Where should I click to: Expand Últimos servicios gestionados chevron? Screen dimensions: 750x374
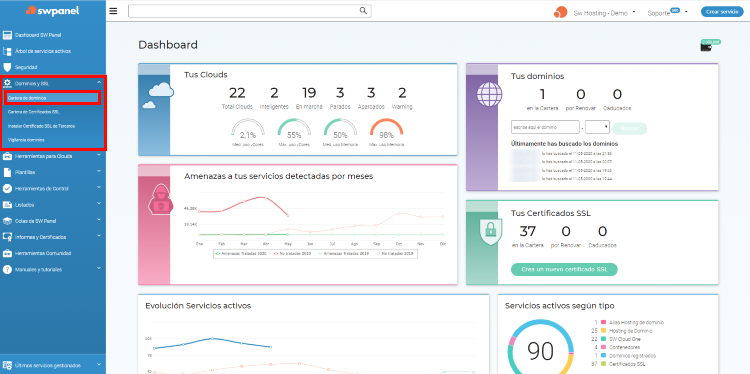point(99,364)
